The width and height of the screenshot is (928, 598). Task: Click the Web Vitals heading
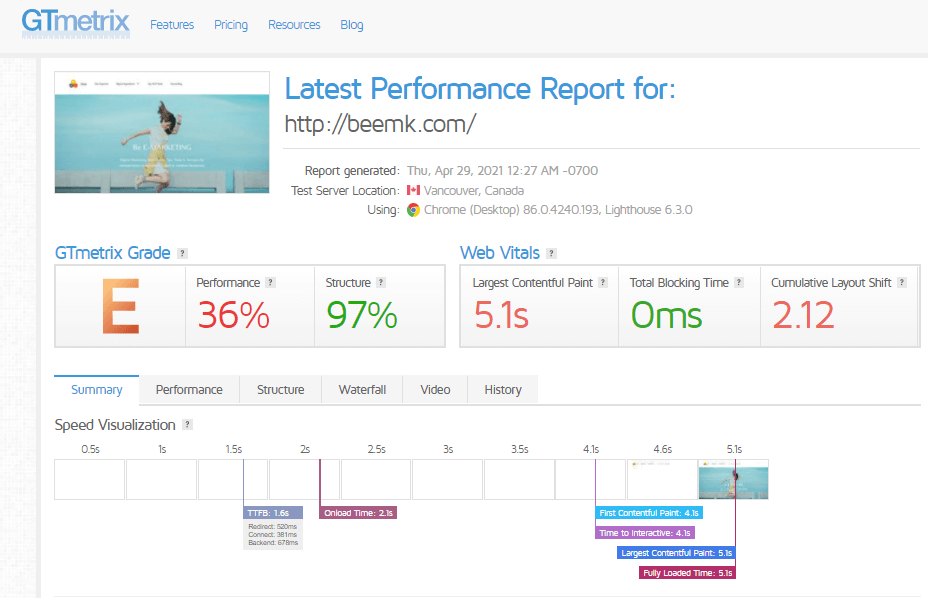500,253
